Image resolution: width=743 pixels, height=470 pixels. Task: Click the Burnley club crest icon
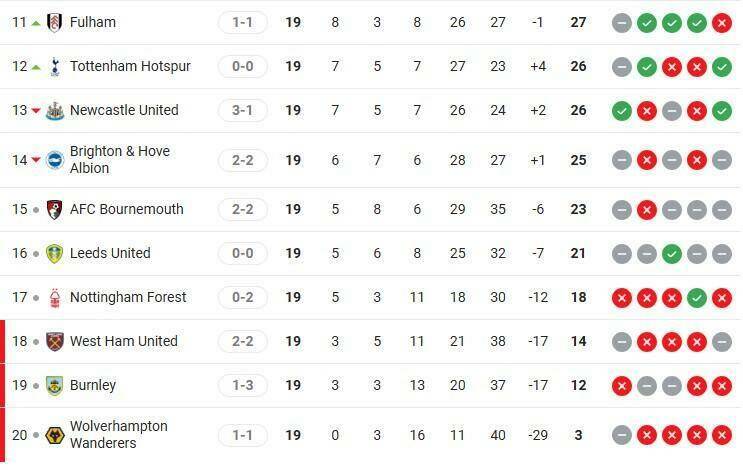[x=54, y=385]
